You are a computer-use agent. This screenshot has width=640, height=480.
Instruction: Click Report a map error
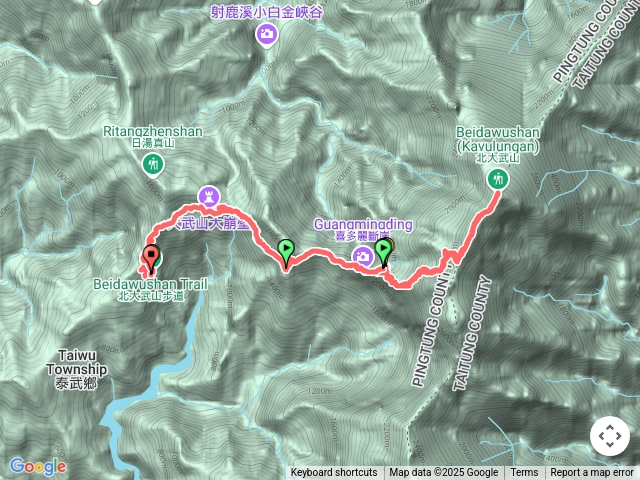click(x=592, y=473)
